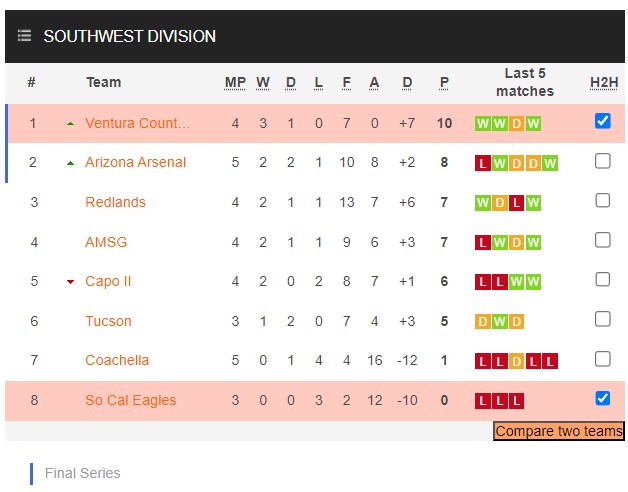Click Arizona Arsenal's green up arrow
This screenshot has width=628, height=492.
pyautogui.click(x=70, y=163)
